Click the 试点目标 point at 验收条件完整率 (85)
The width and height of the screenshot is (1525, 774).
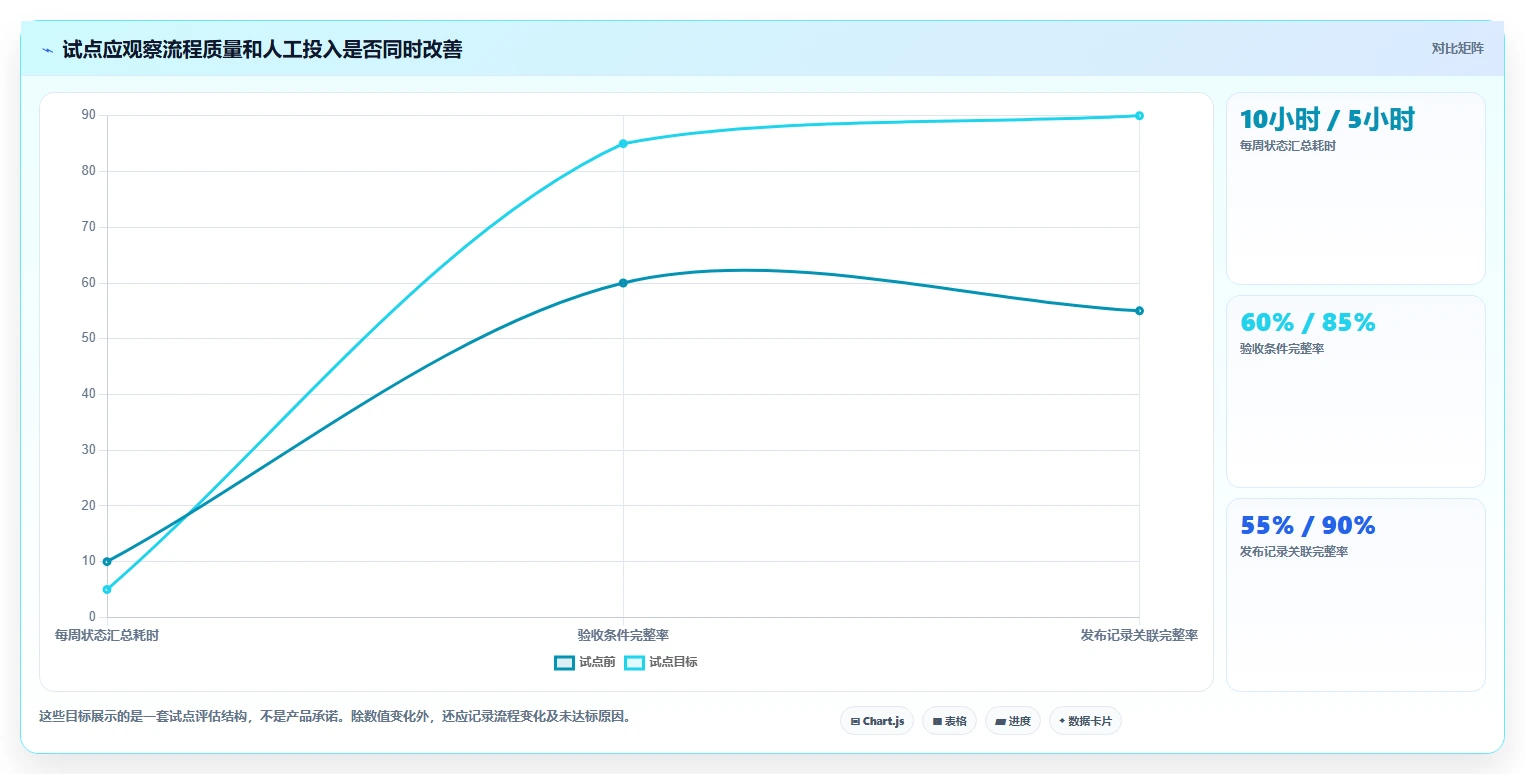click(623, 144)
